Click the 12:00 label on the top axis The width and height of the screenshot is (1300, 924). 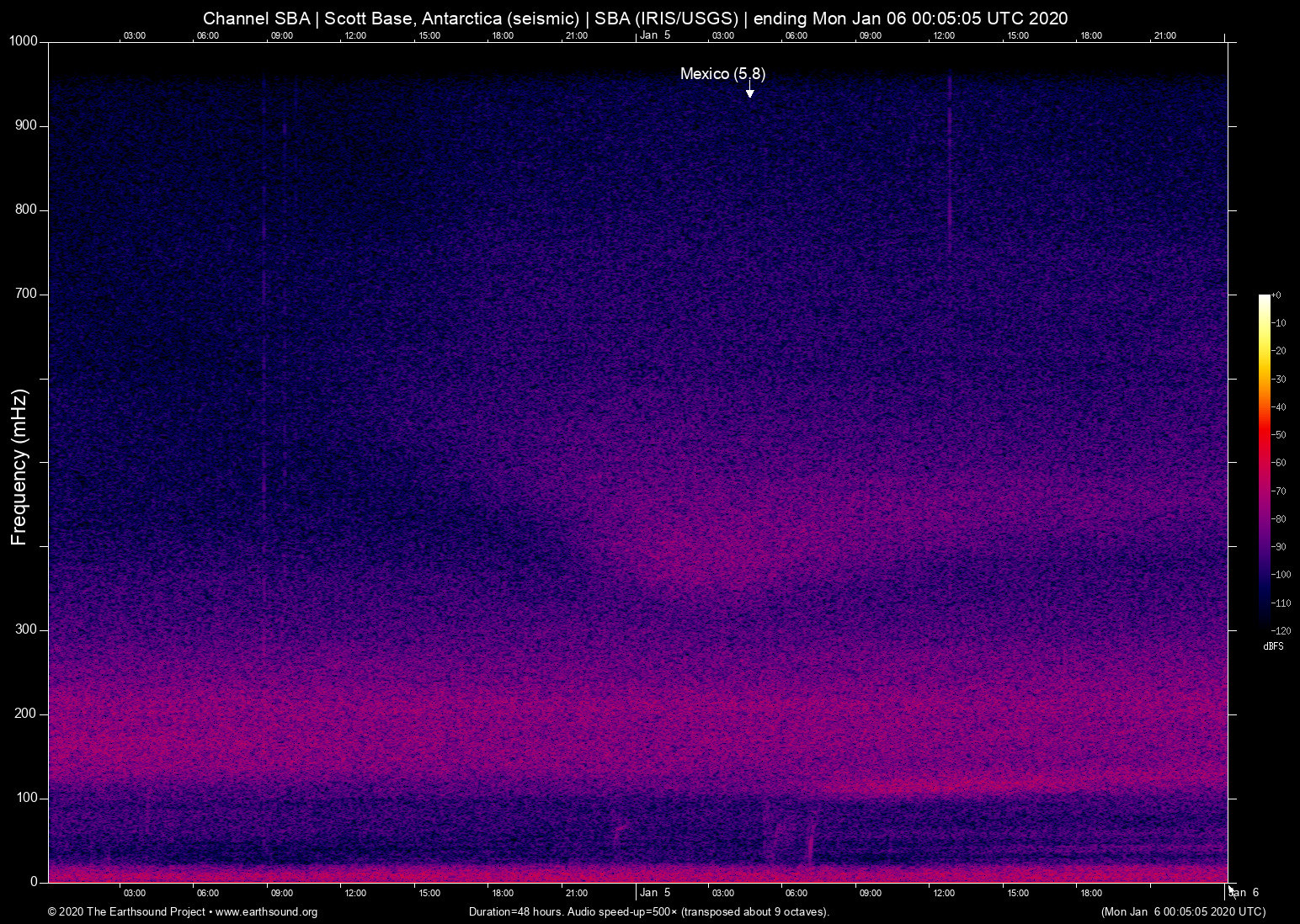pos(355,35)
